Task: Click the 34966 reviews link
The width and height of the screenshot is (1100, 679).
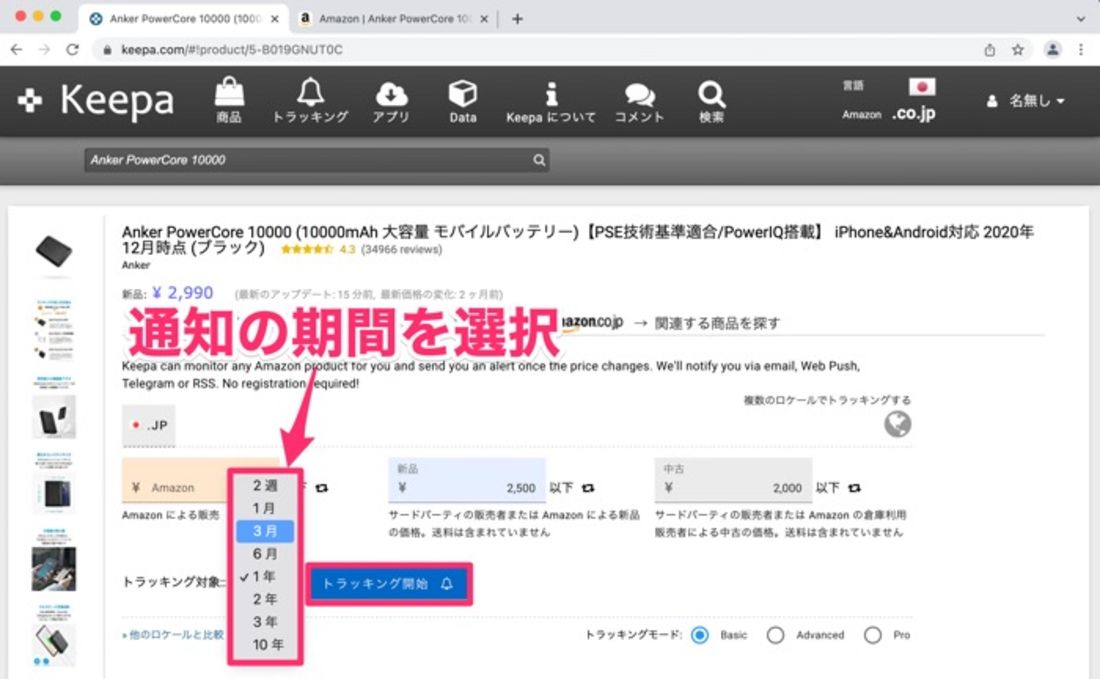Action: pyautogui.click(x=401, y=250)
